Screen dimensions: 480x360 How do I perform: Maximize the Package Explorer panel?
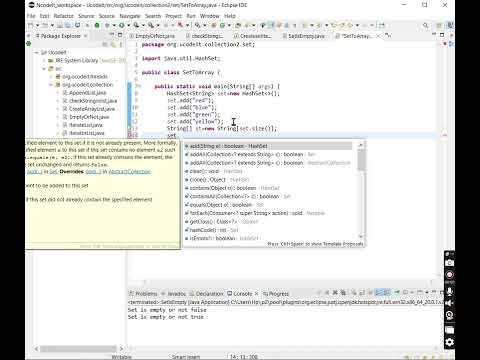click(120, 35)
